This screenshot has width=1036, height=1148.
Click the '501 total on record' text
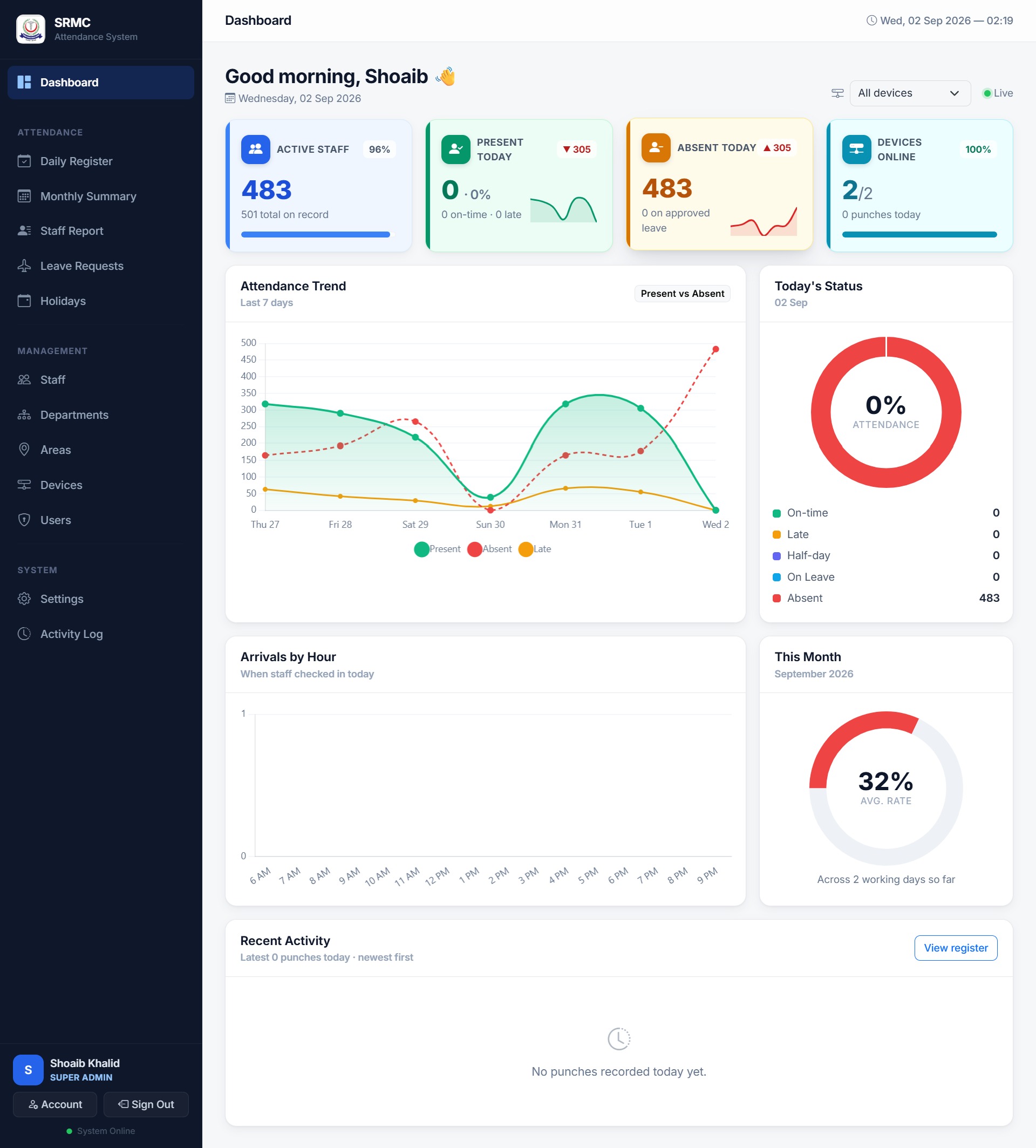tap(284, 215)
